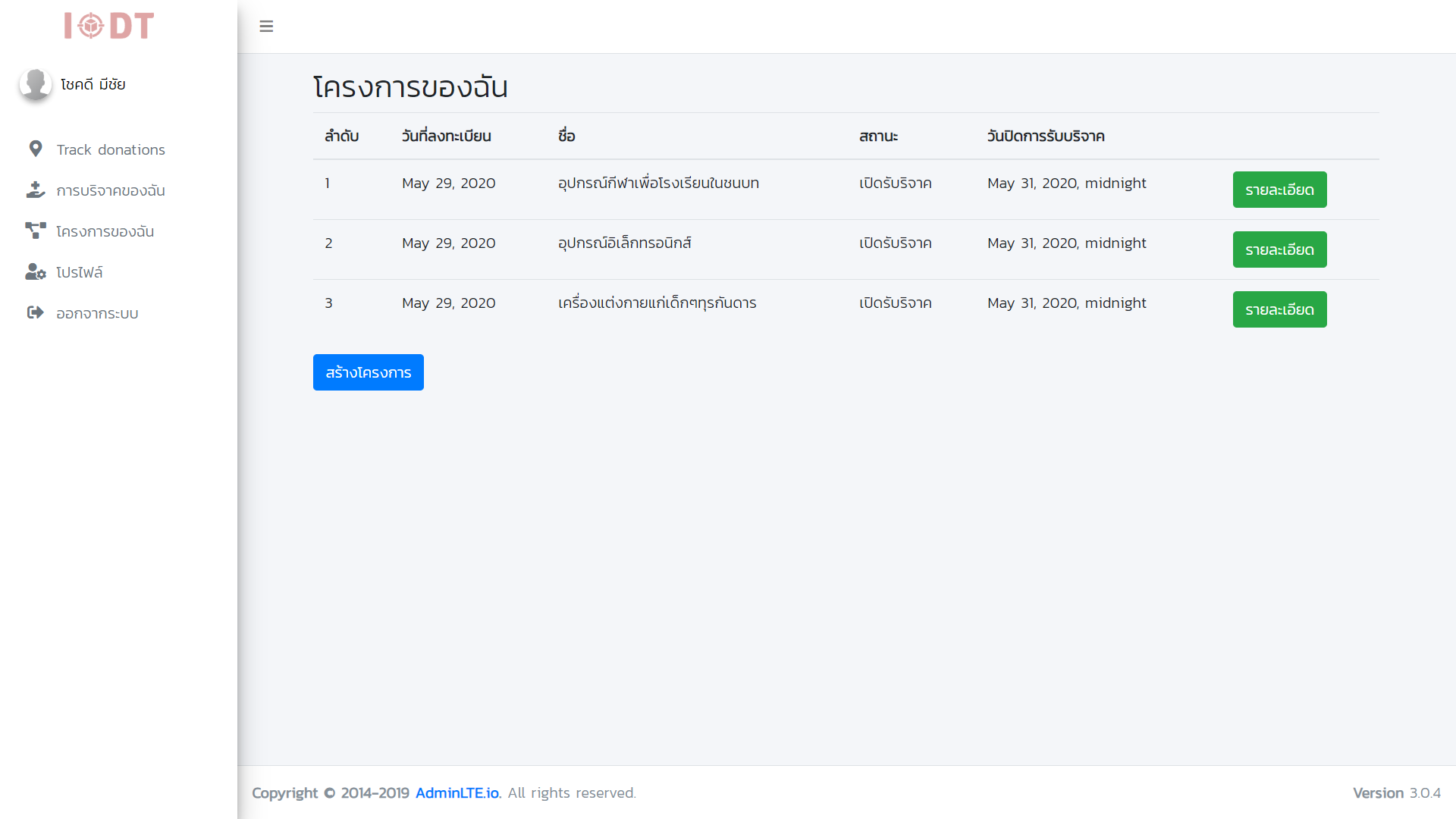Screen dimensions: 1456x819
Task: Open โปรไฟล์ menu item
Action: point(80,272)
